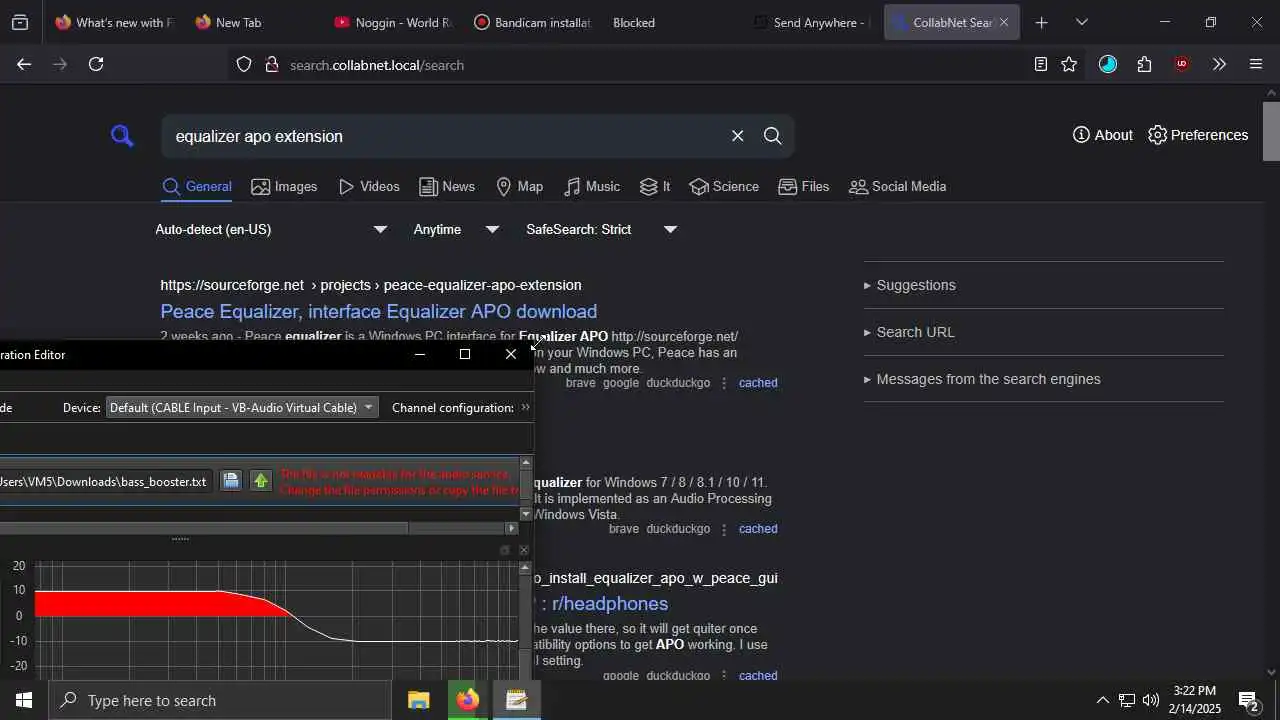
Task: Click the site security padlock icon
Action: pos(271,65)
